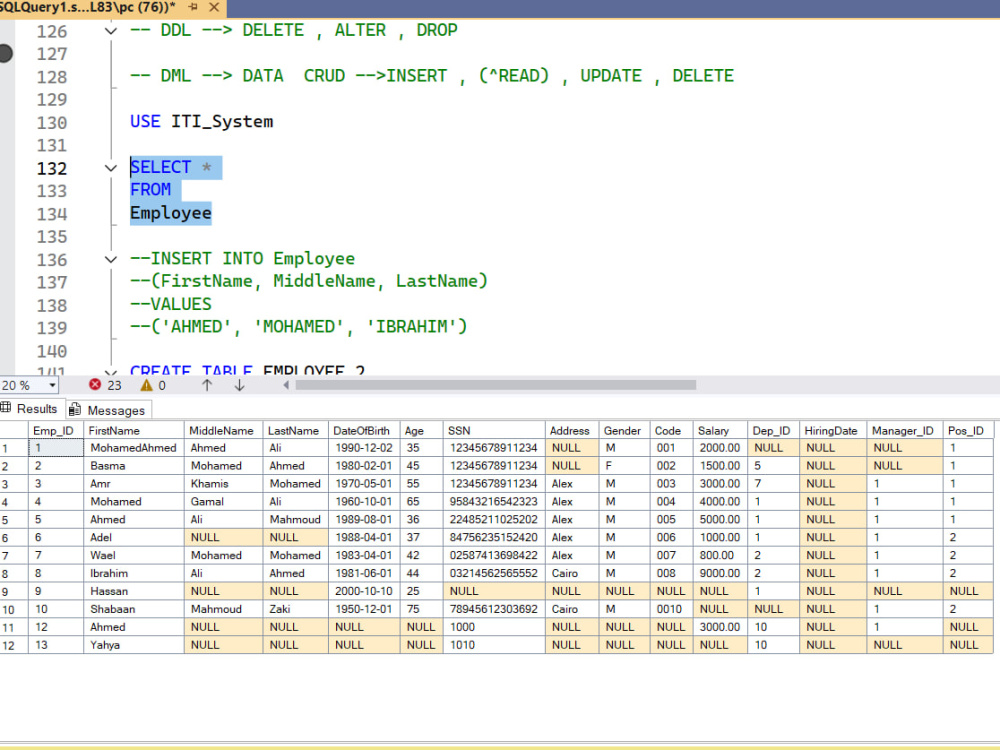Click the Emp_ID column header

[55, 430]
